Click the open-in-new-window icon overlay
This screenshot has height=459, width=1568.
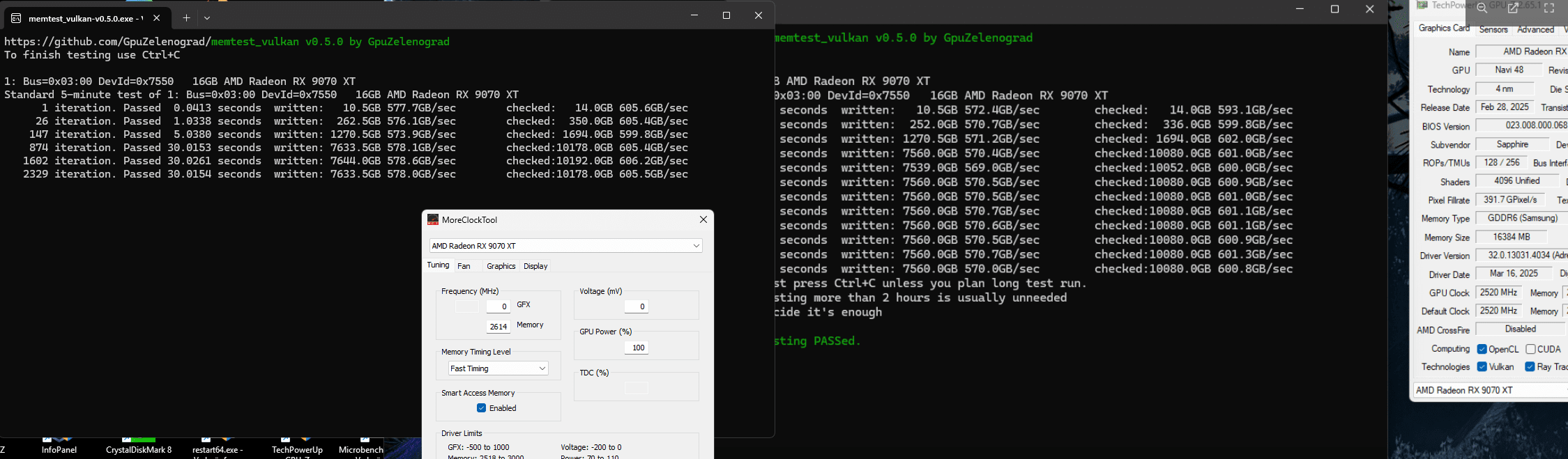pos(1513,8)
